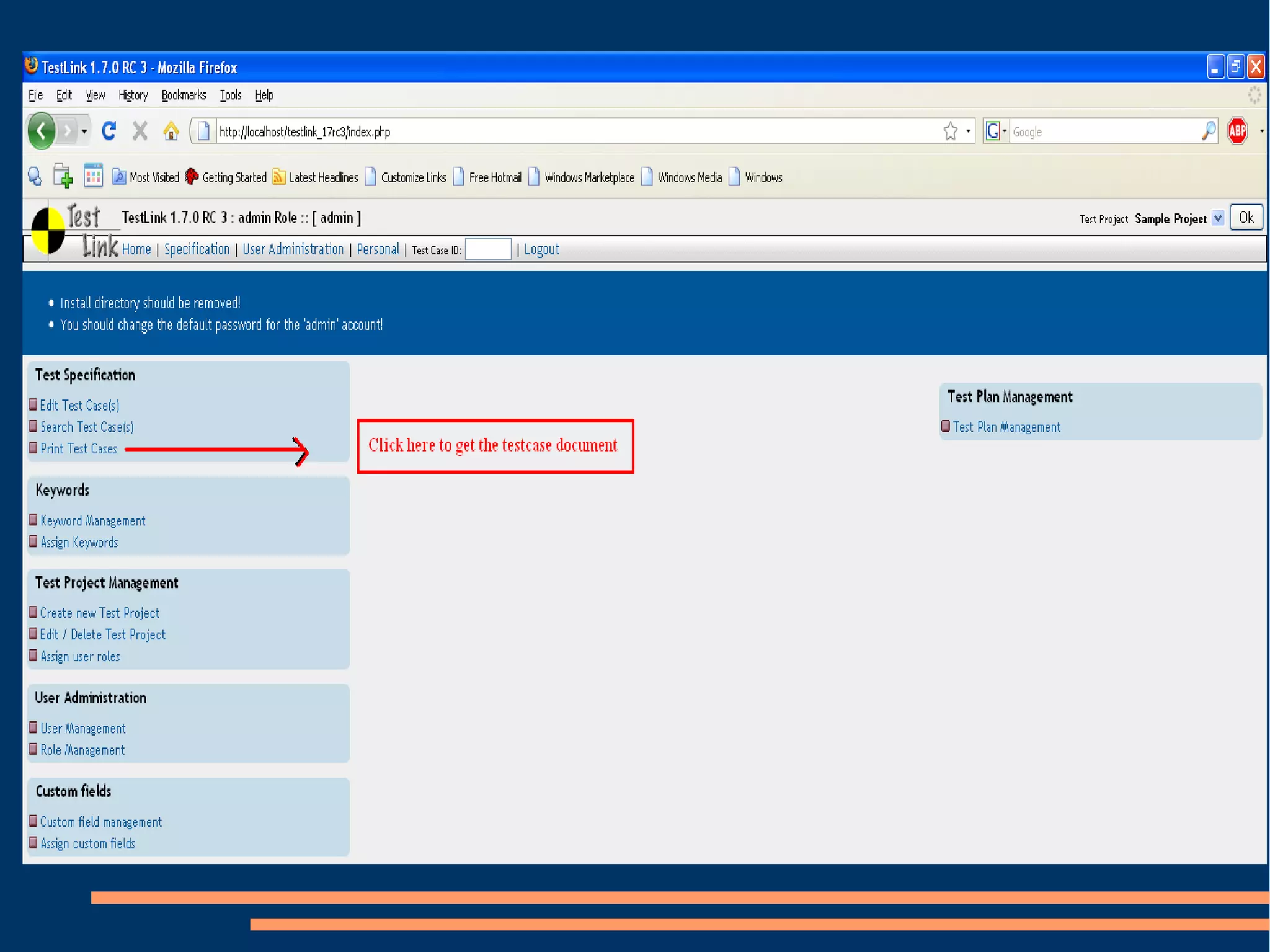Click the Stop loading X icon
1270x952 pixels.
point(140,131)
